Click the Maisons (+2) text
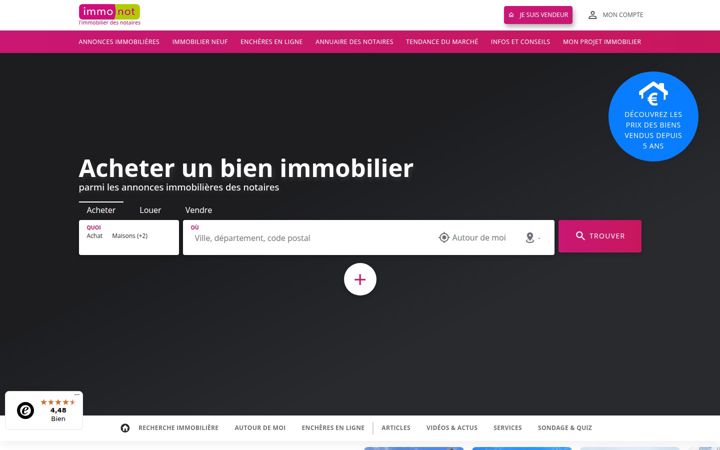720x450 pixels. 130,236
